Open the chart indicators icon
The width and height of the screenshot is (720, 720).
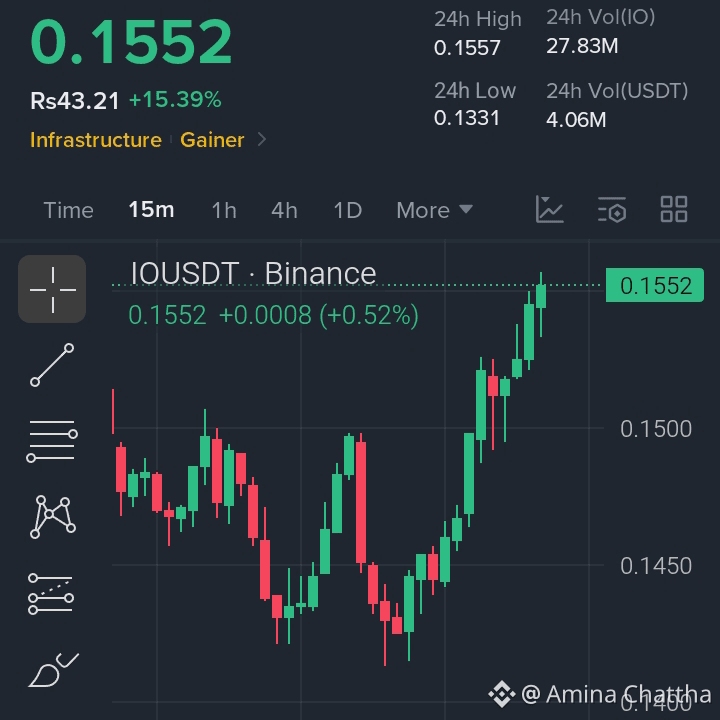point(549,209)
